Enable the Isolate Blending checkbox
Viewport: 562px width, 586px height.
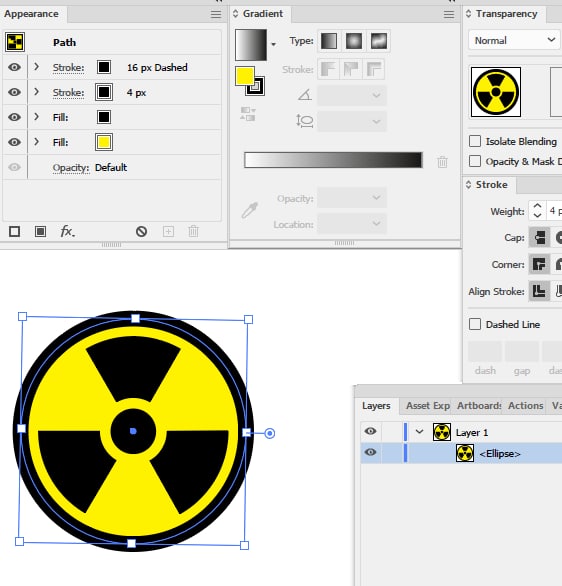pyautogui.click(x=475, y=141)
